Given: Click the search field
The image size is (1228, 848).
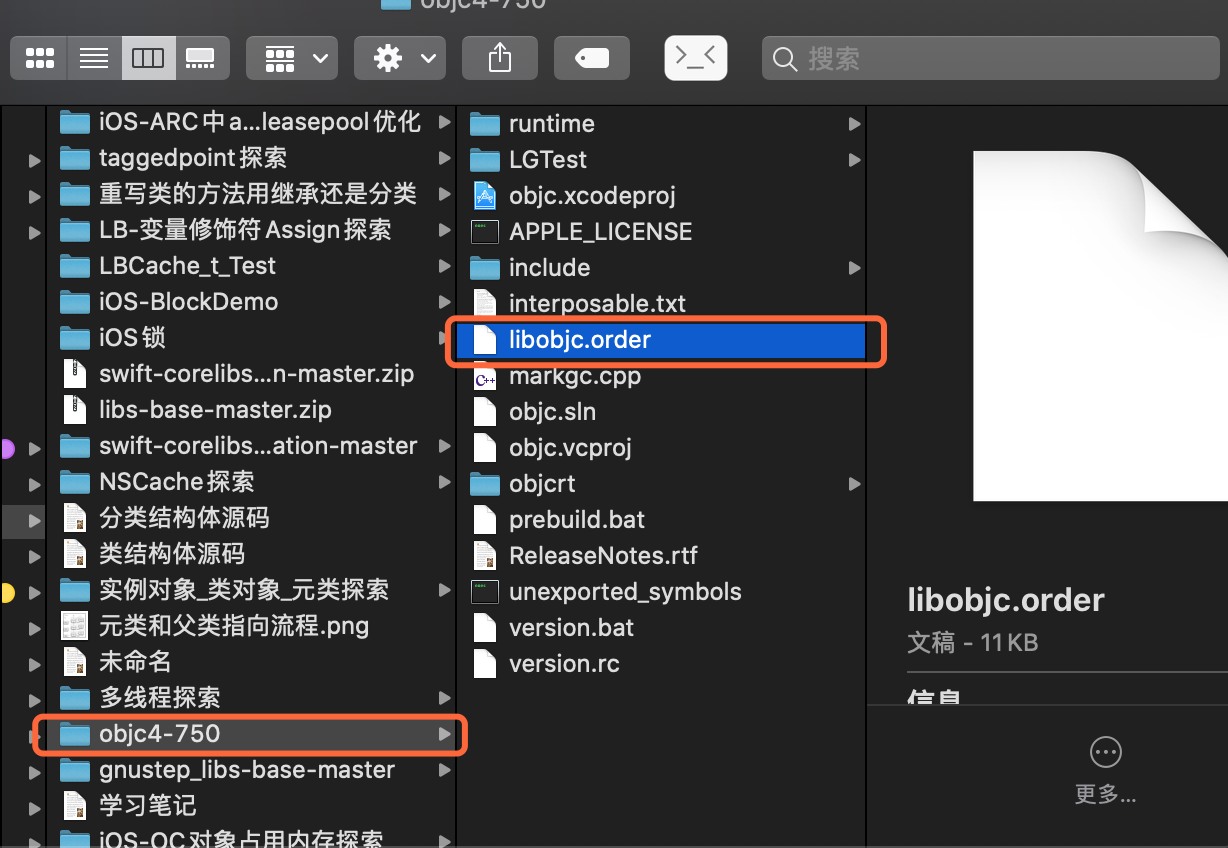Looking at the screenshot, I should click(989, 59).
